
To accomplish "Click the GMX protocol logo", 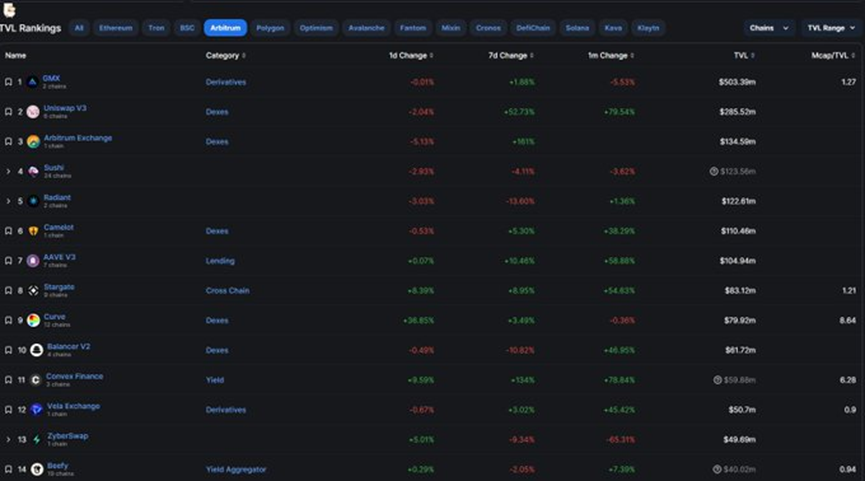I will 33,82.
